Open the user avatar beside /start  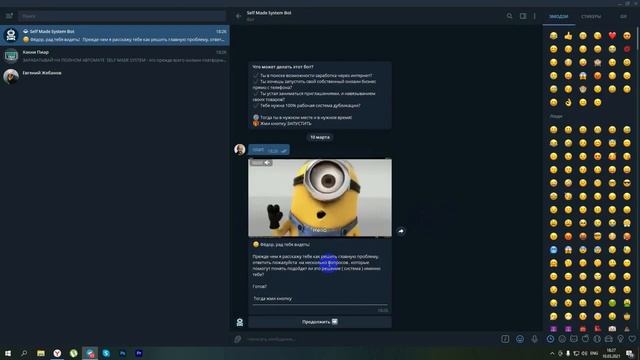click(x=240, y=149)
